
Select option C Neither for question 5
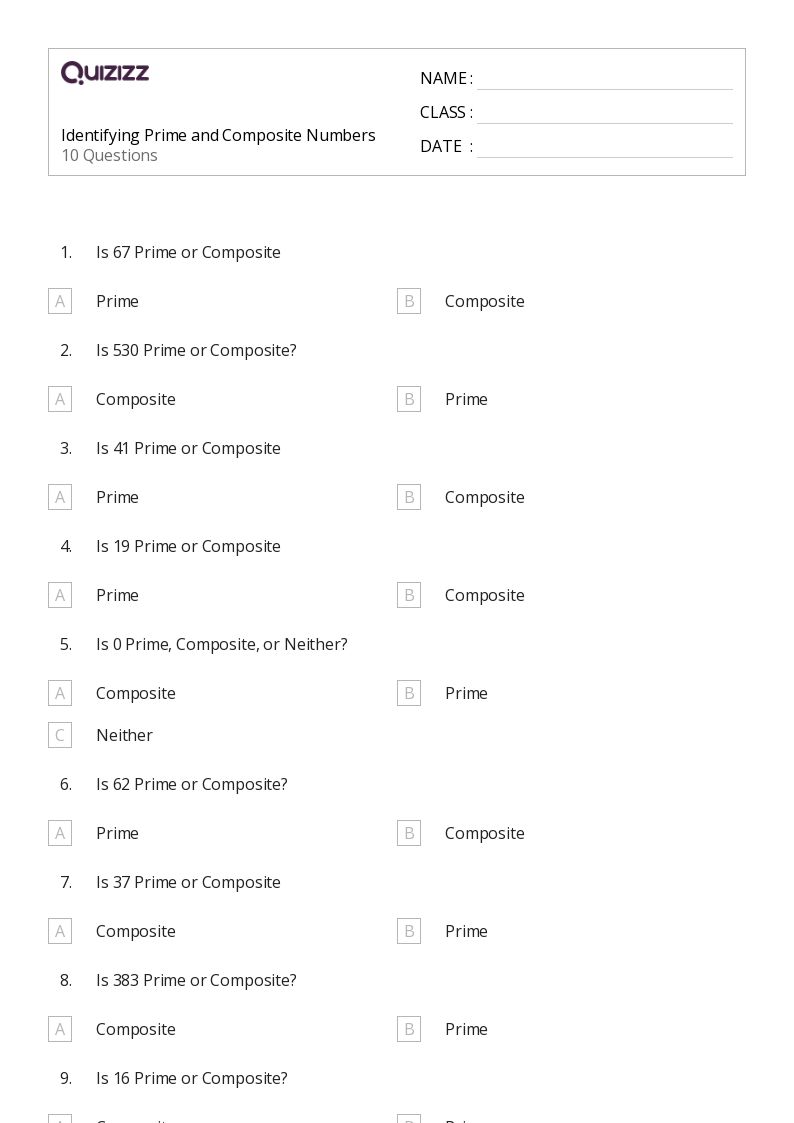(x=60, y=735)
